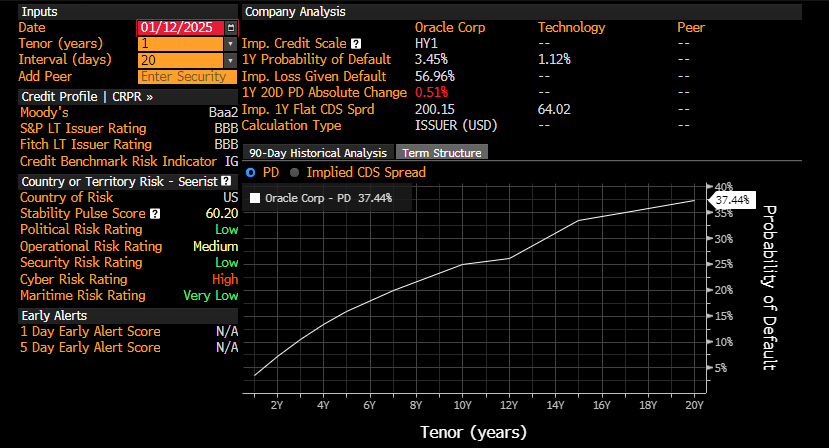The height and width of the screenshot is (448, 829).
Task: Click the Oracle 1Y PD value 3.45%
Action: coord(431,60)
